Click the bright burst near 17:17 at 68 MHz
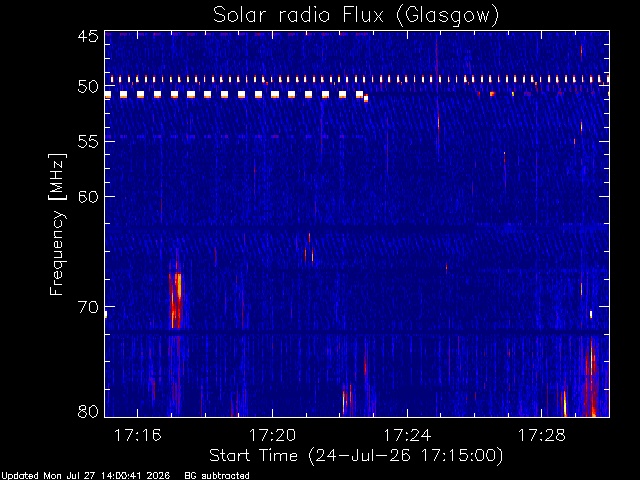640x480 pixels. (x=176, y=300)
